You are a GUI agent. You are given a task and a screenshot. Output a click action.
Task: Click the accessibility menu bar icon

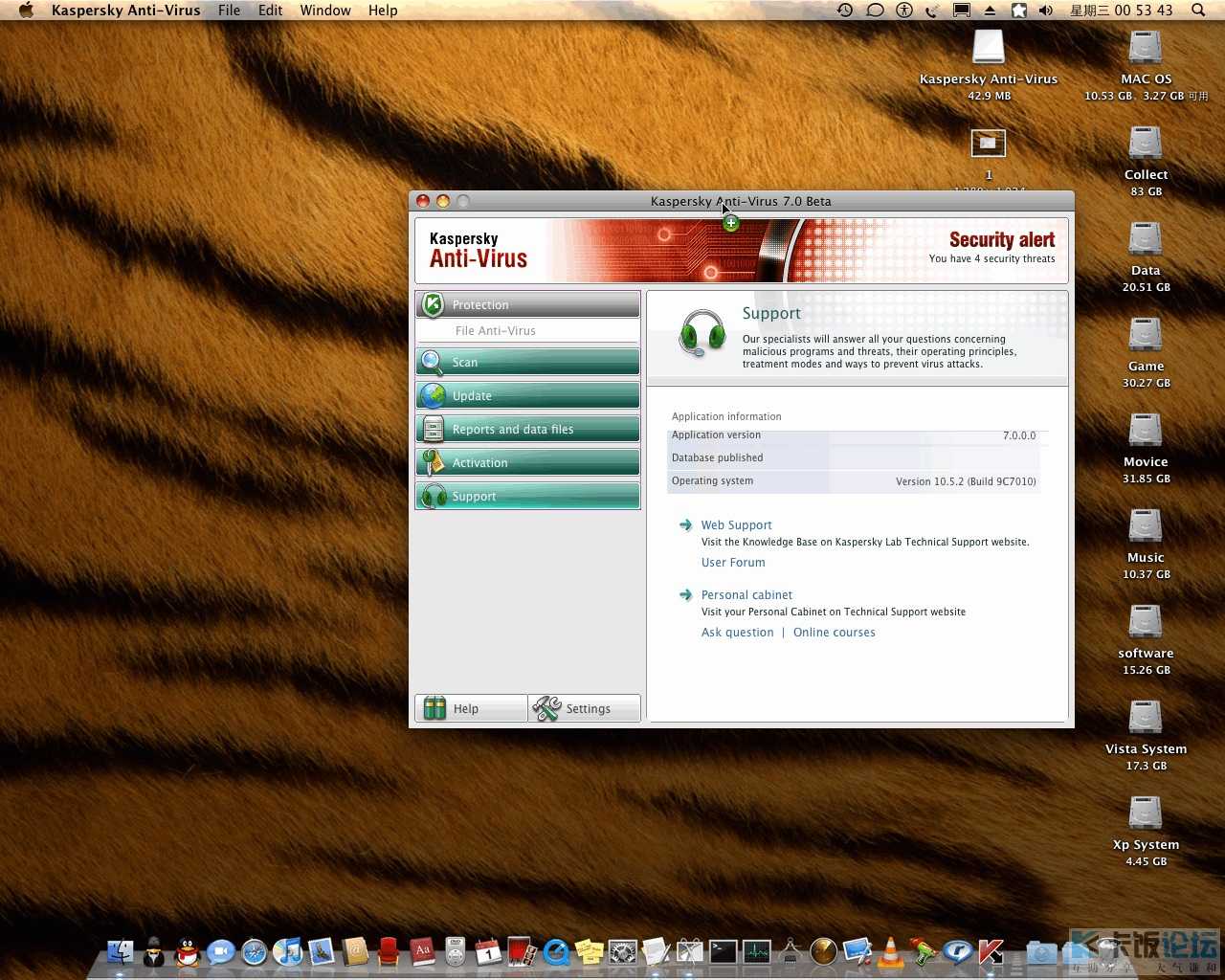pos(904,11)
